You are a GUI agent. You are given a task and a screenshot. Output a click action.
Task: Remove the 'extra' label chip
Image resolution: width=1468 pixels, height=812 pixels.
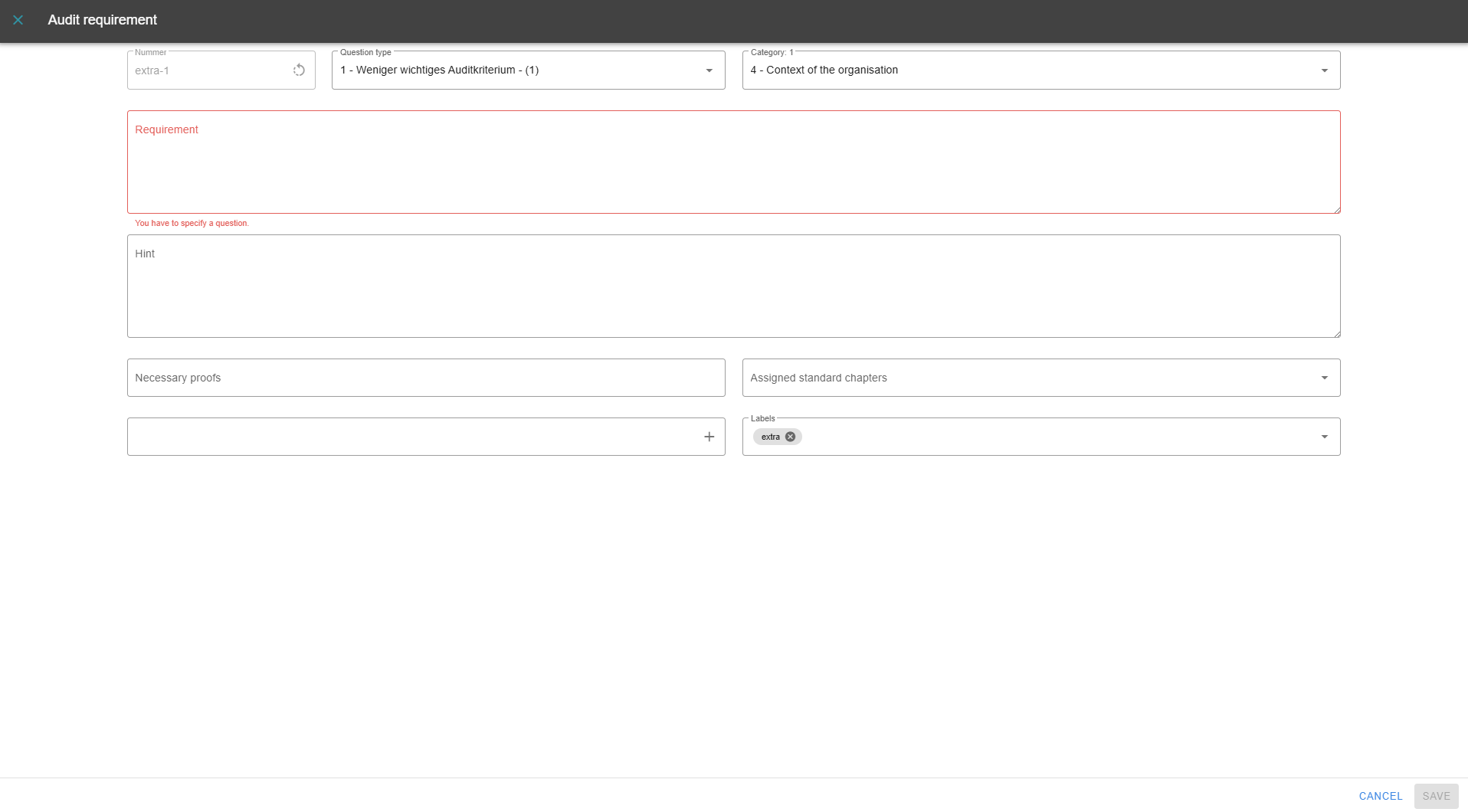click(x=790, y=437)
